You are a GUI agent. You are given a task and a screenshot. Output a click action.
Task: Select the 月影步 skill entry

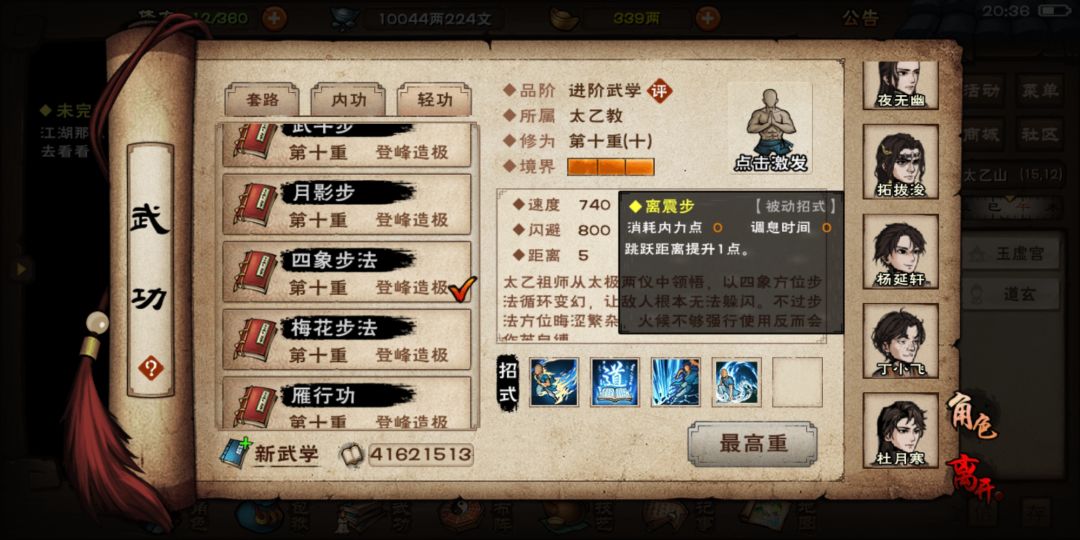(x=346, y=205)
